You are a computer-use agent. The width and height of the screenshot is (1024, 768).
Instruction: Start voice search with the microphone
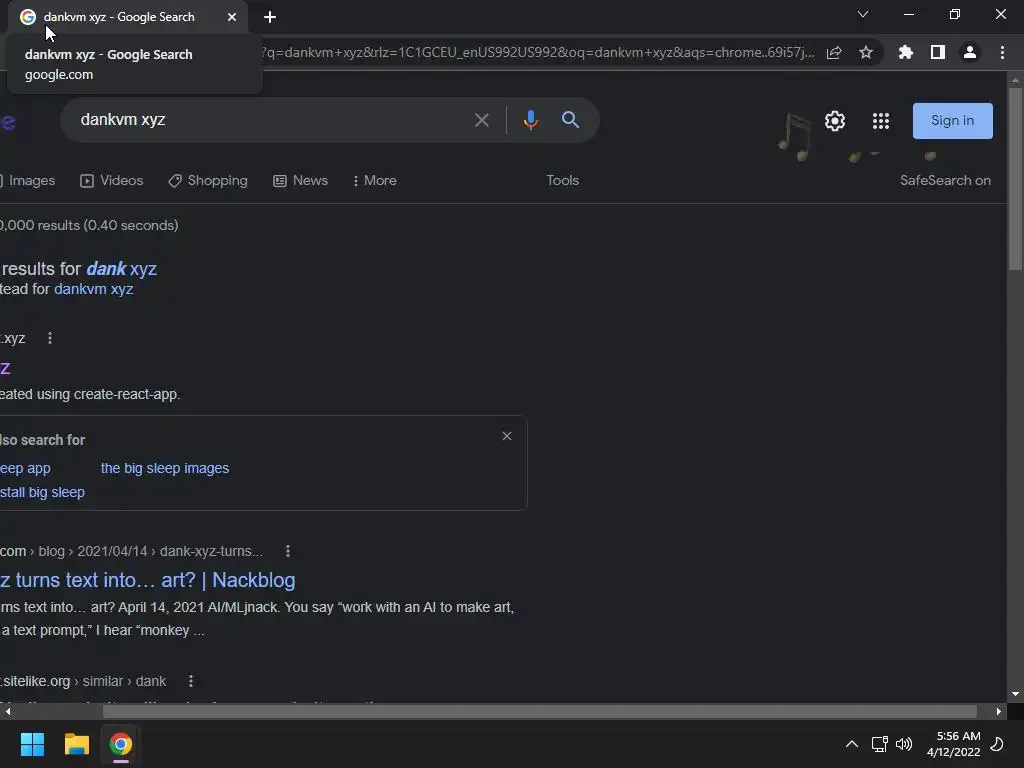pos(530,120)
